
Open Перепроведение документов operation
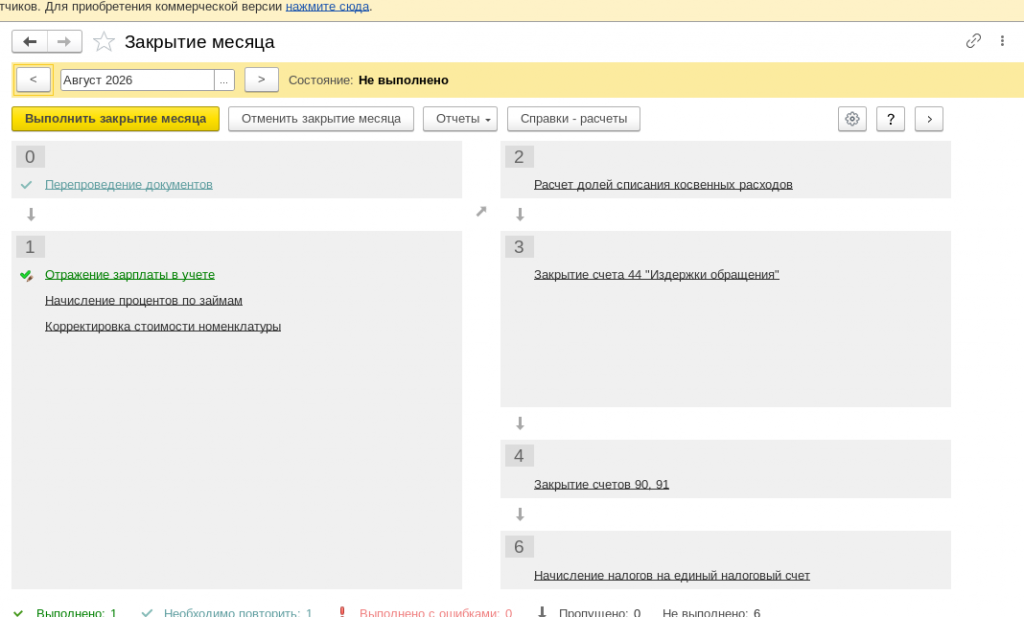coord(129,185)
